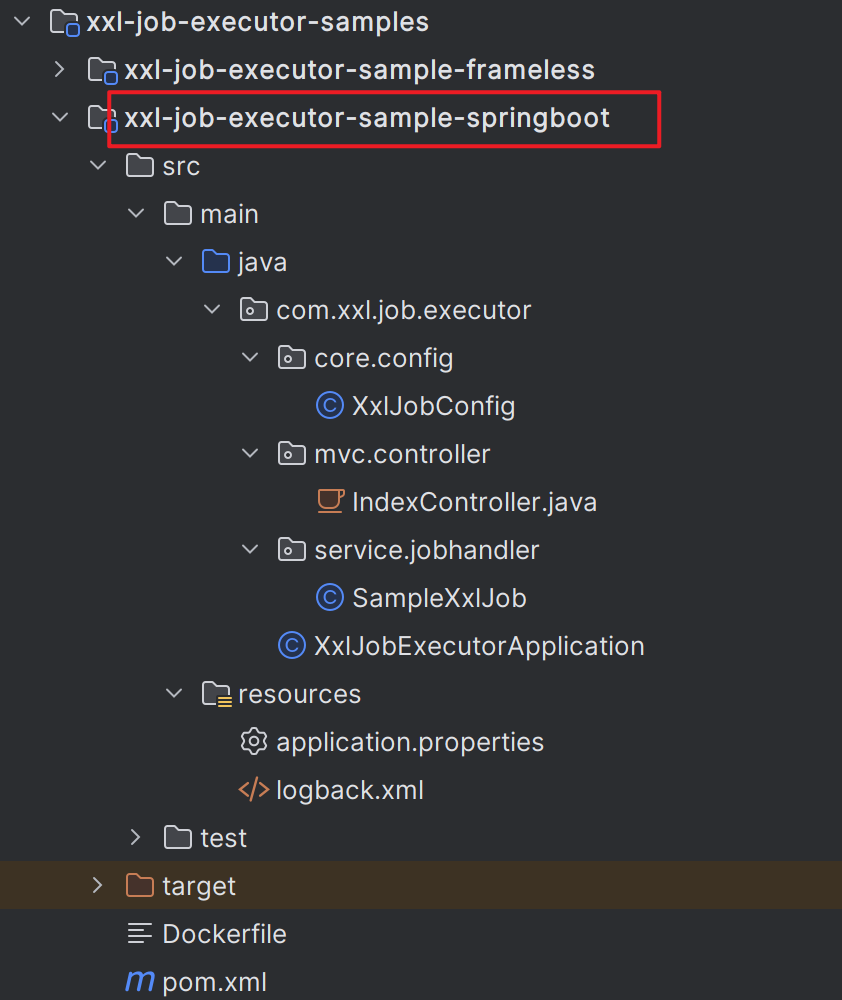Expand the target folder chevron
The height and width of the screenshot is (1000, 842).
[x=97, y=886]
